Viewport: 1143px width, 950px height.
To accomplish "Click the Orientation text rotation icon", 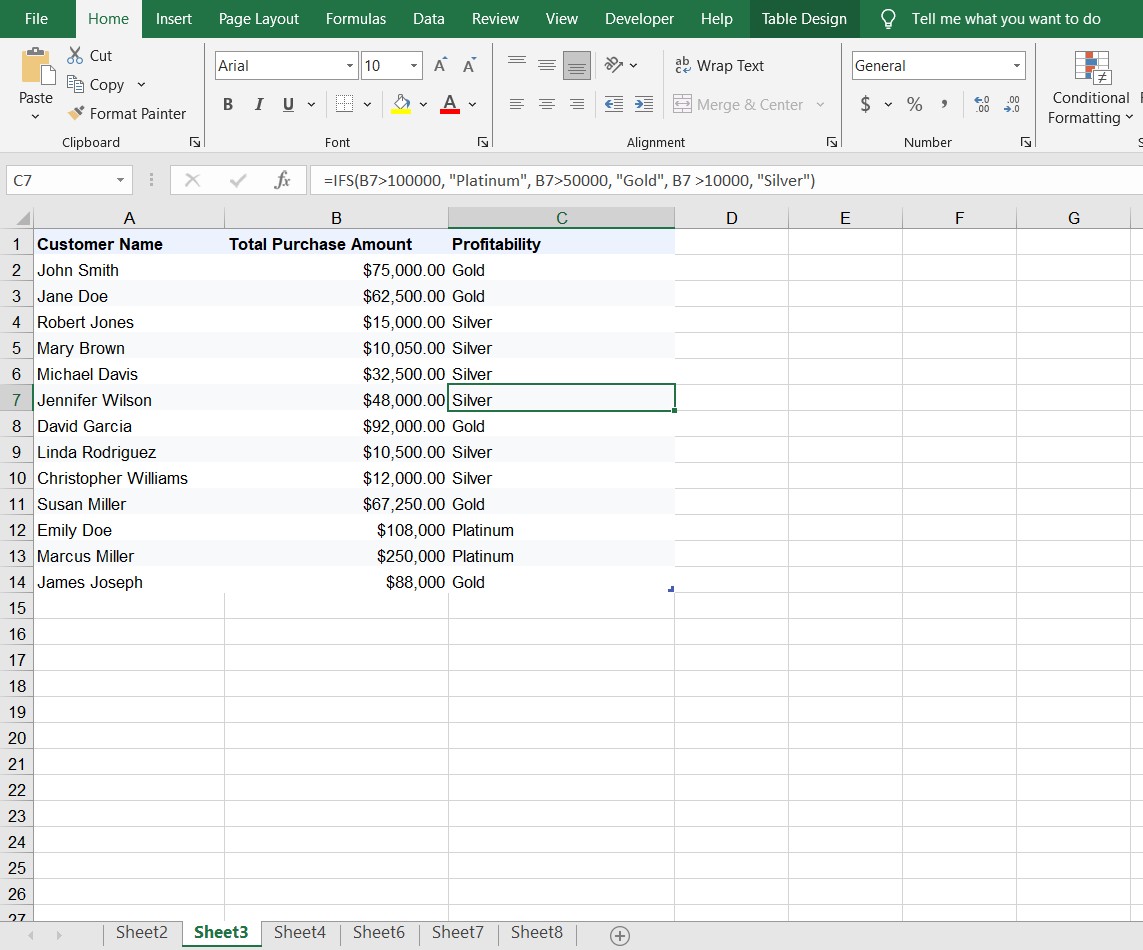I will click(614, 66).
